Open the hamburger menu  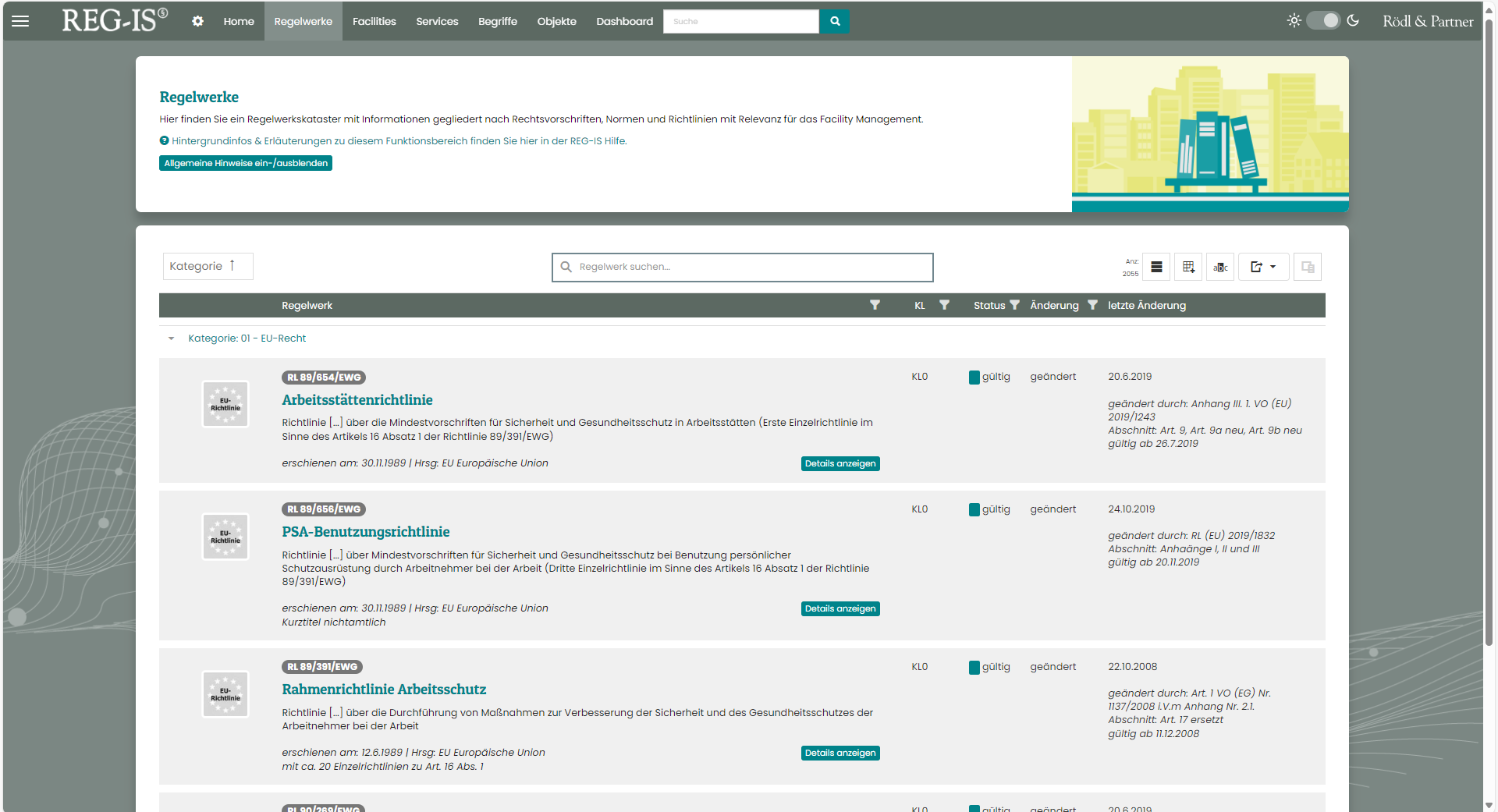(20, 21)
